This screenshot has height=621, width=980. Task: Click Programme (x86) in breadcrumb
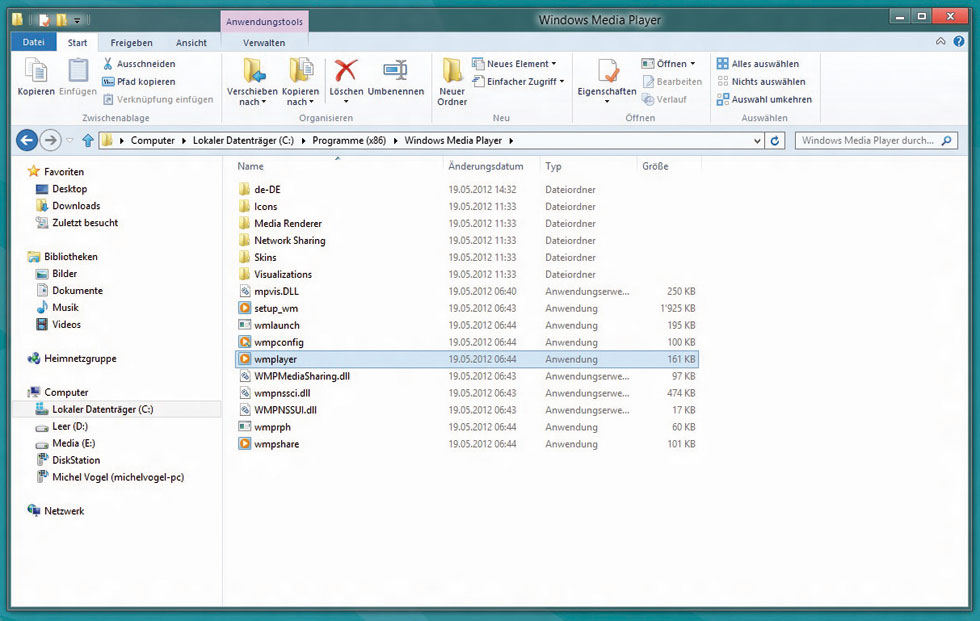pos(349,141)
